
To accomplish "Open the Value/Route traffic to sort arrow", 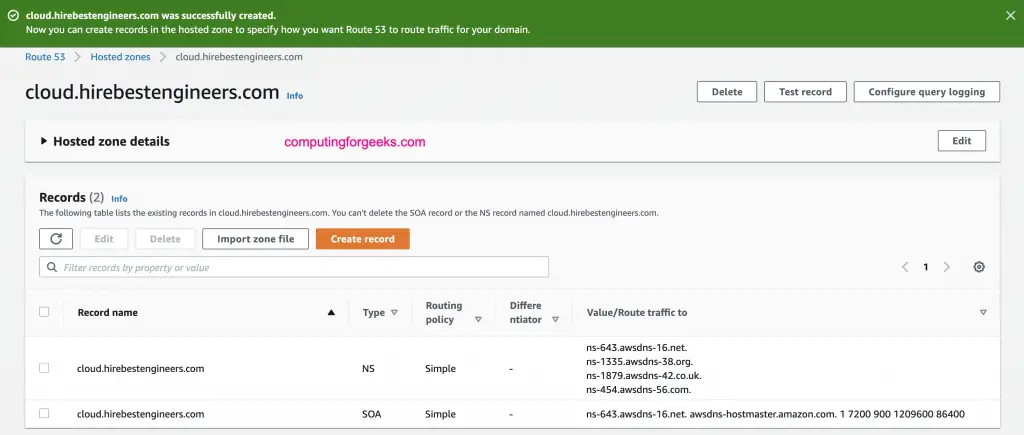I will [x=984, y=313].
